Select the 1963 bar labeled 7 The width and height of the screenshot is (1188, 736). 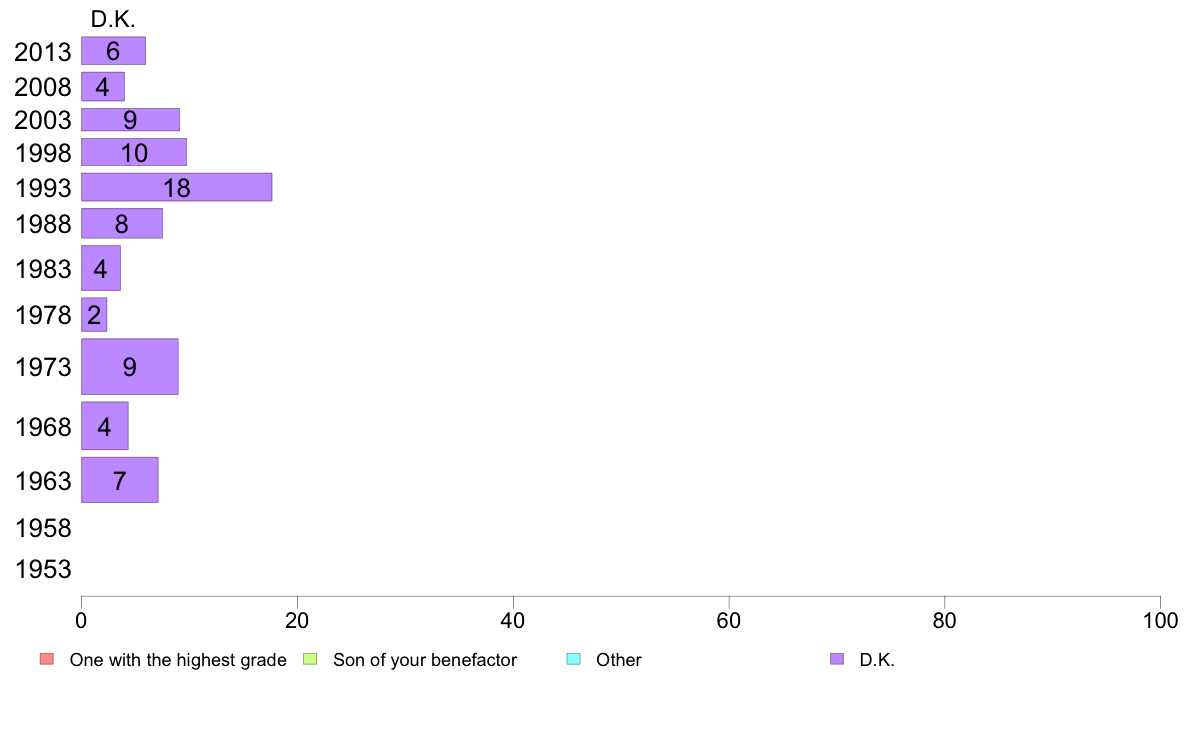pos(120,480)
